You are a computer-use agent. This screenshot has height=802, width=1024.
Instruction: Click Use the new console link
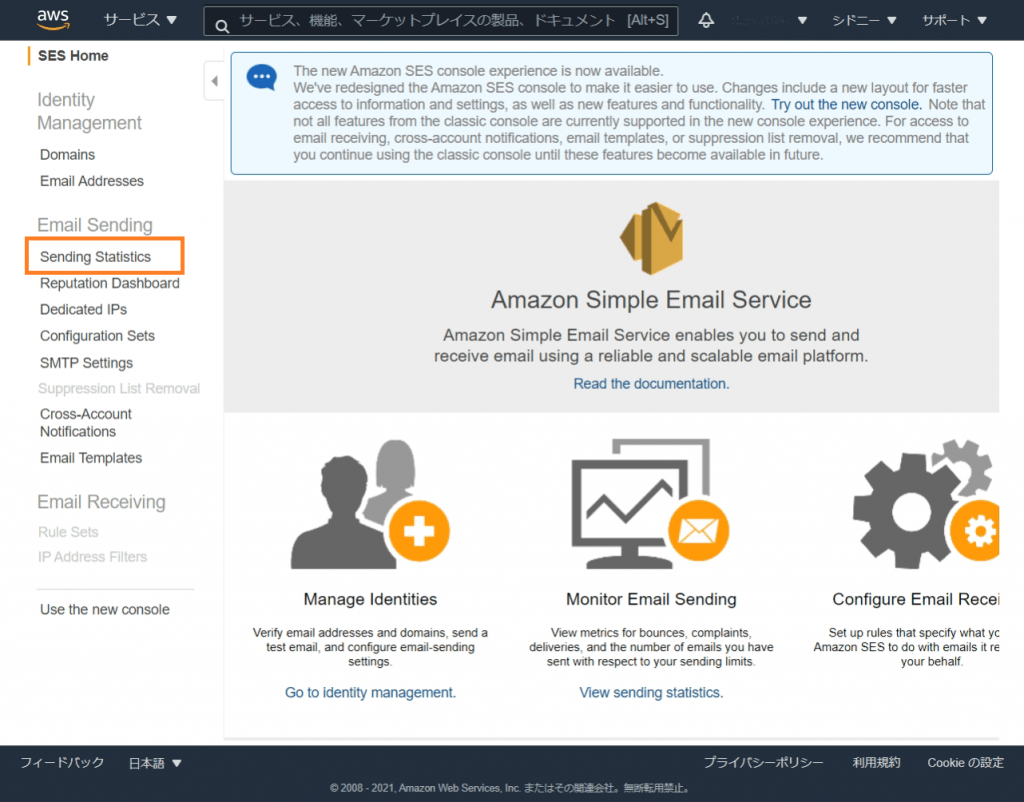point(104,609)
